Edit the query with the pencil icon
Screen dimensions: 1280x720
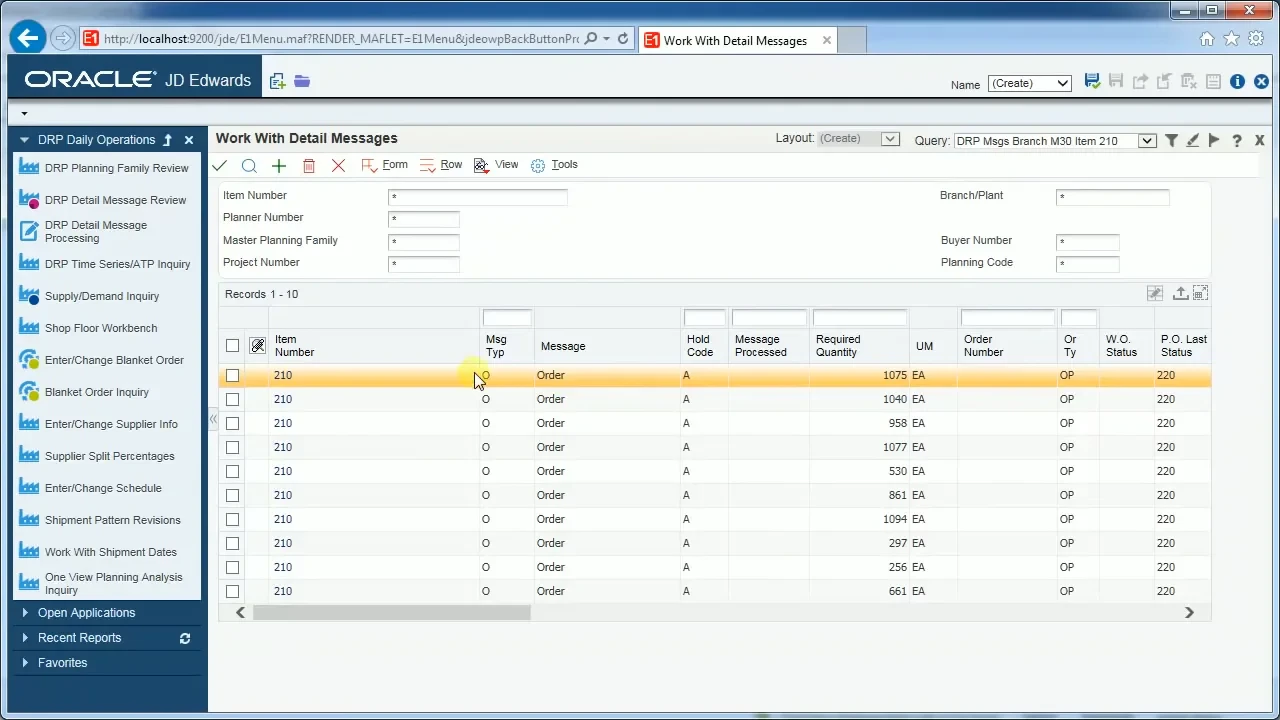tap(1192, 141)
